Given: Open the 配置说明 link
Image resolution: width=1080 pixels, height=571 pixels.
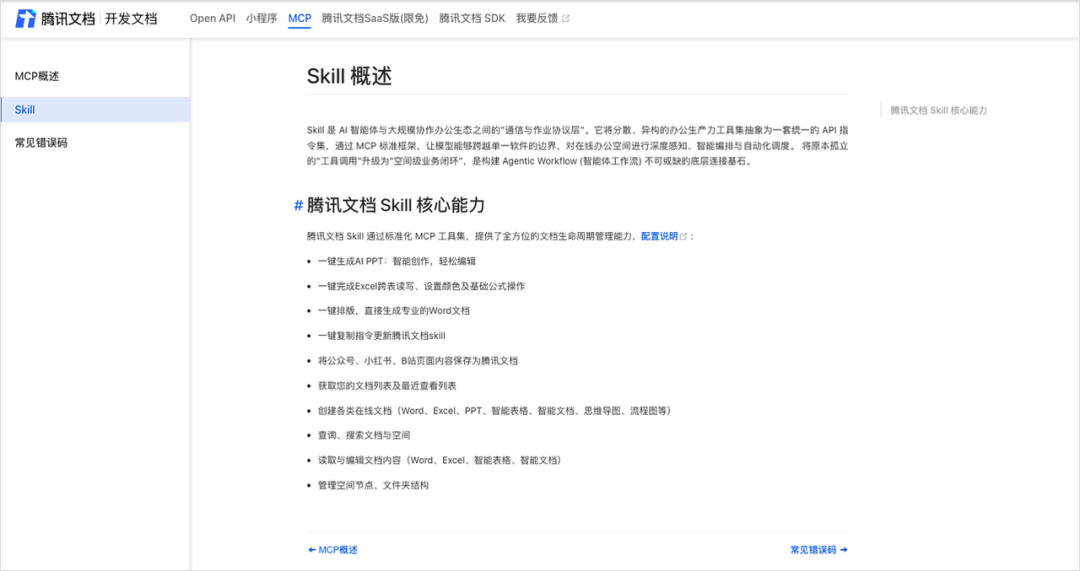Looking at the screenshot, I should point(659,236).
